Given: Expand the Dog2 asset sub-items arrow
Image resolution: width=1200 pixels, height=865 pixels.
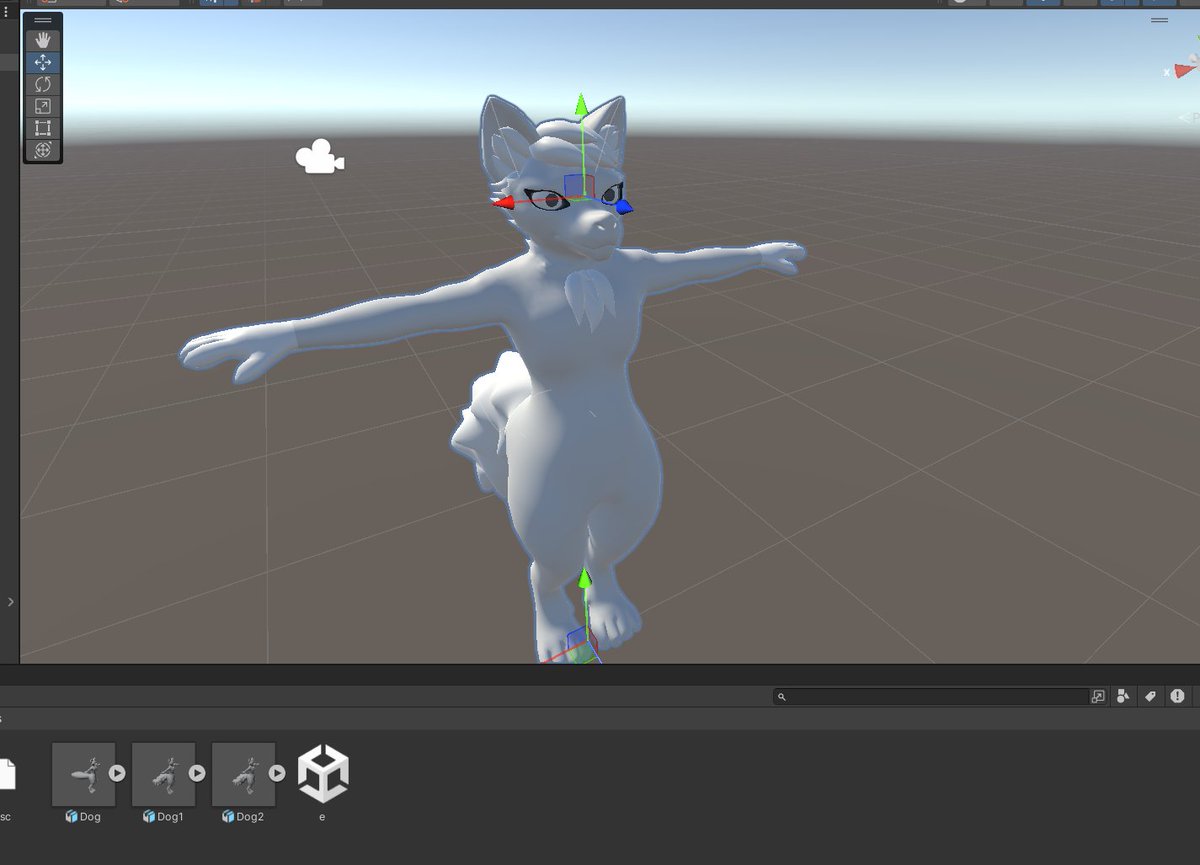Looking at the screenshot, I should pos(277,773).
